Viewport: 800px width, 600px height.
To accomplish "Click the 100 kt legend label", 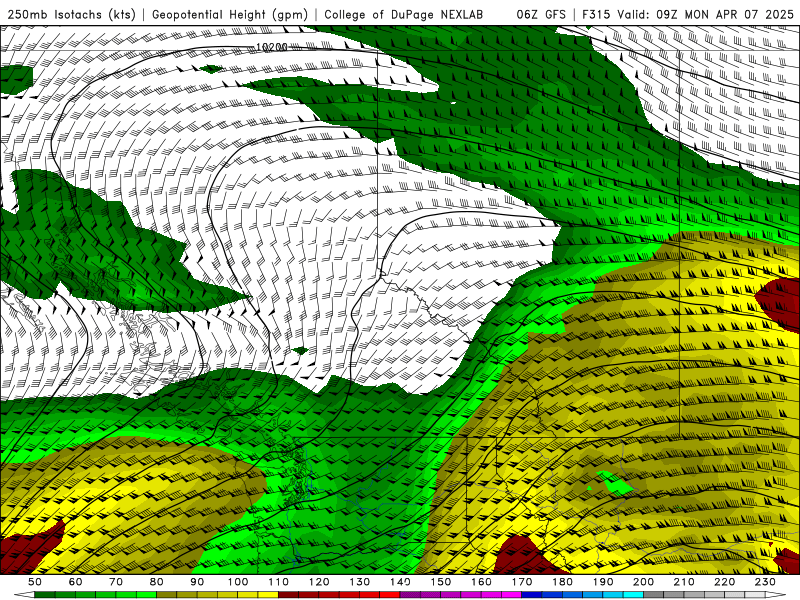I will [x=238, y=582].
